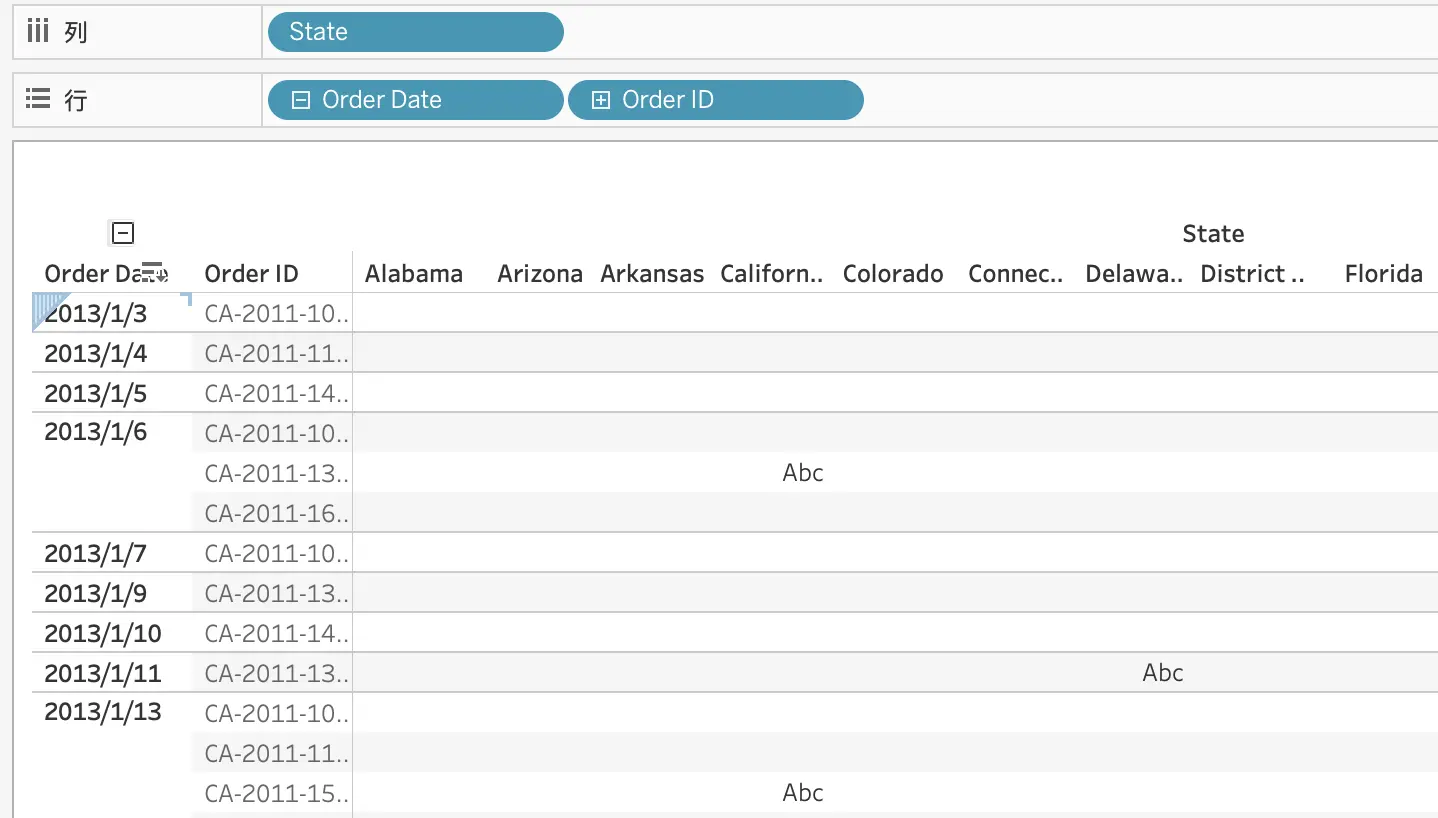Select the Alabama column header

pyautogui.click(x=414, y=274)
